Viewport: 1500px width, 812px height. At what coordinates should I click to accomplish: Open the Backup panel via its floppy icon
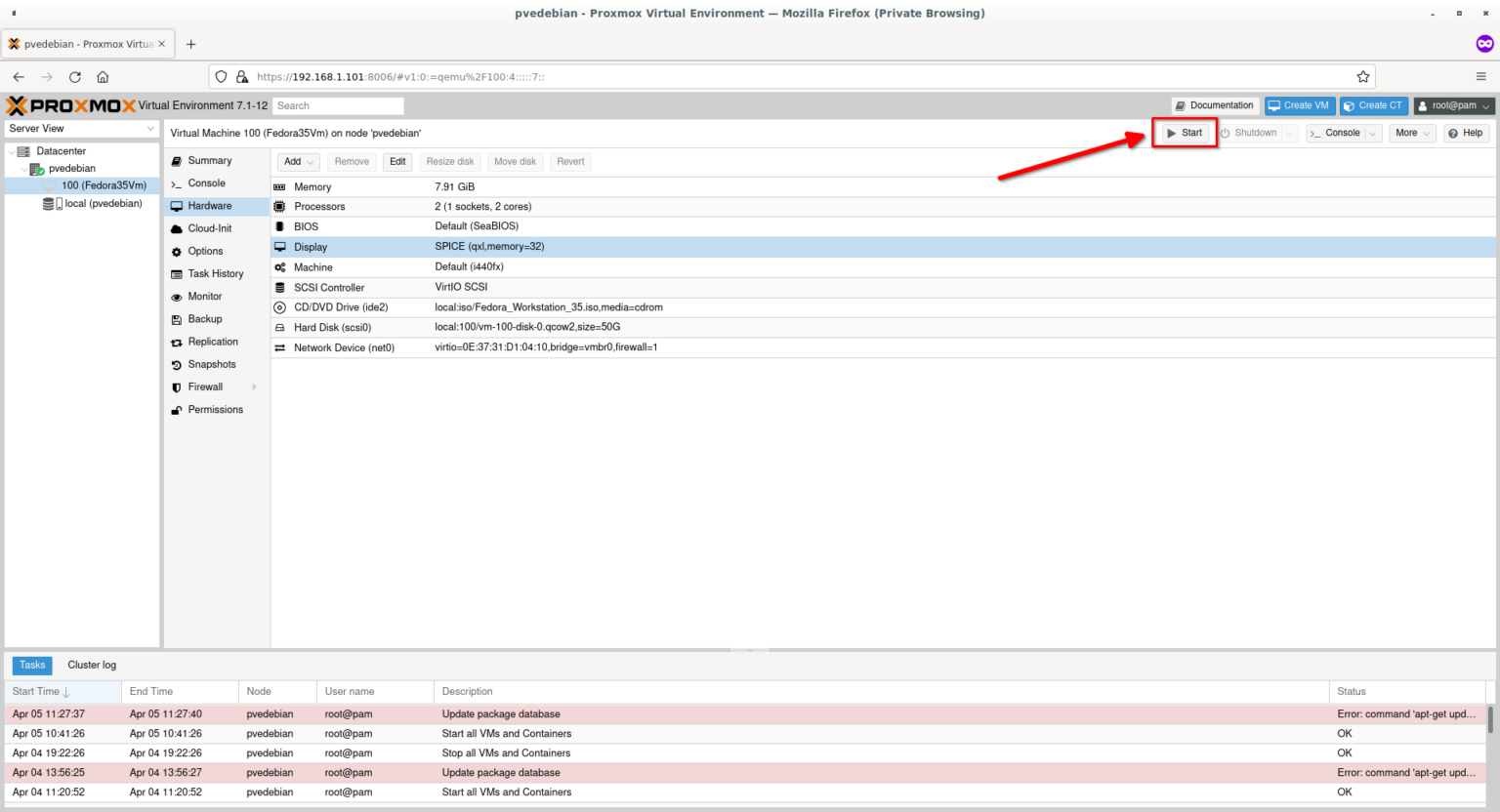click(179, 319)
